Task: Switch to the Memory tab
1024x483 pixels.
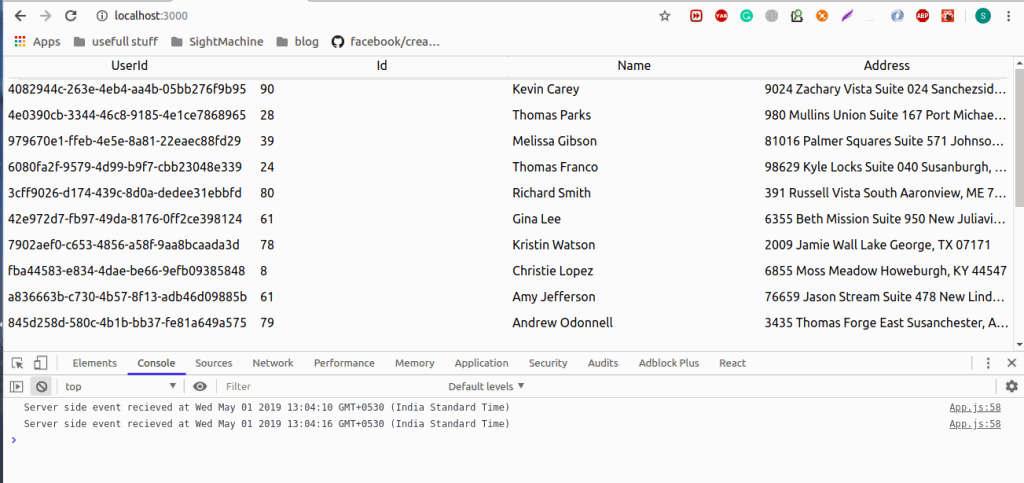Action: 415,363
